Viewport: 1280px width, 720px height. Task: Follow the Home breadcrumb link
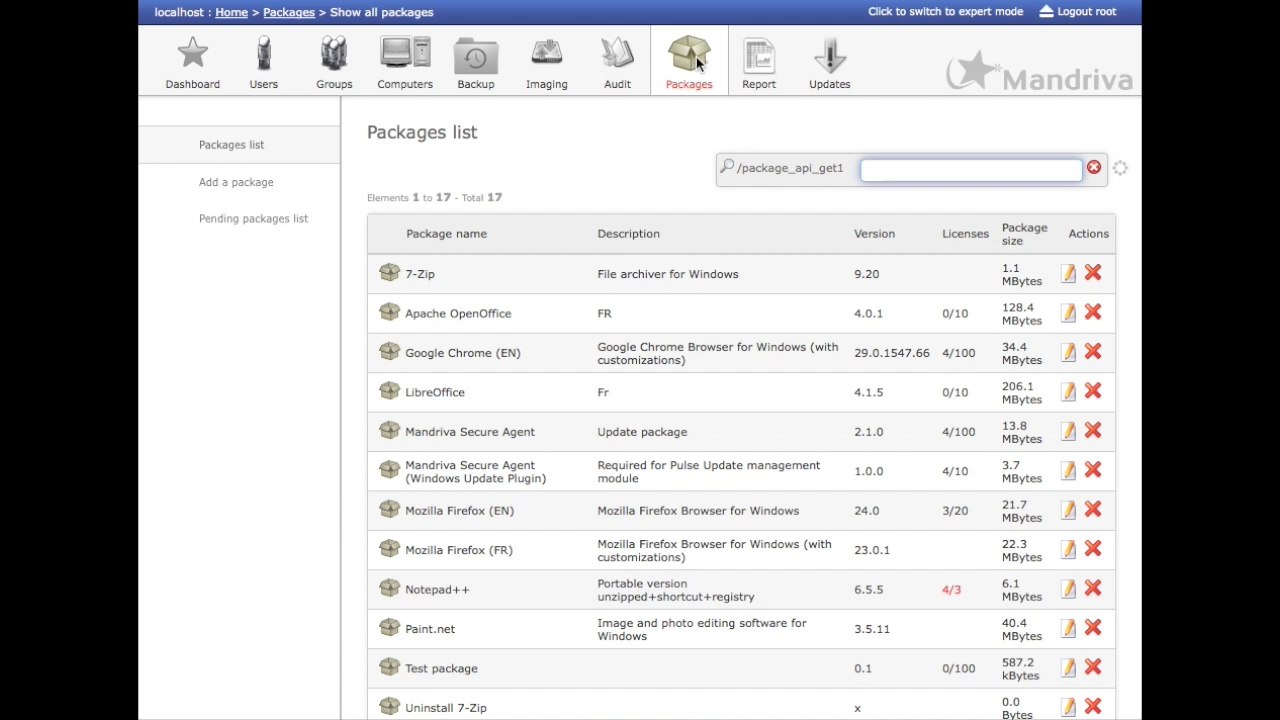(231, 12)
